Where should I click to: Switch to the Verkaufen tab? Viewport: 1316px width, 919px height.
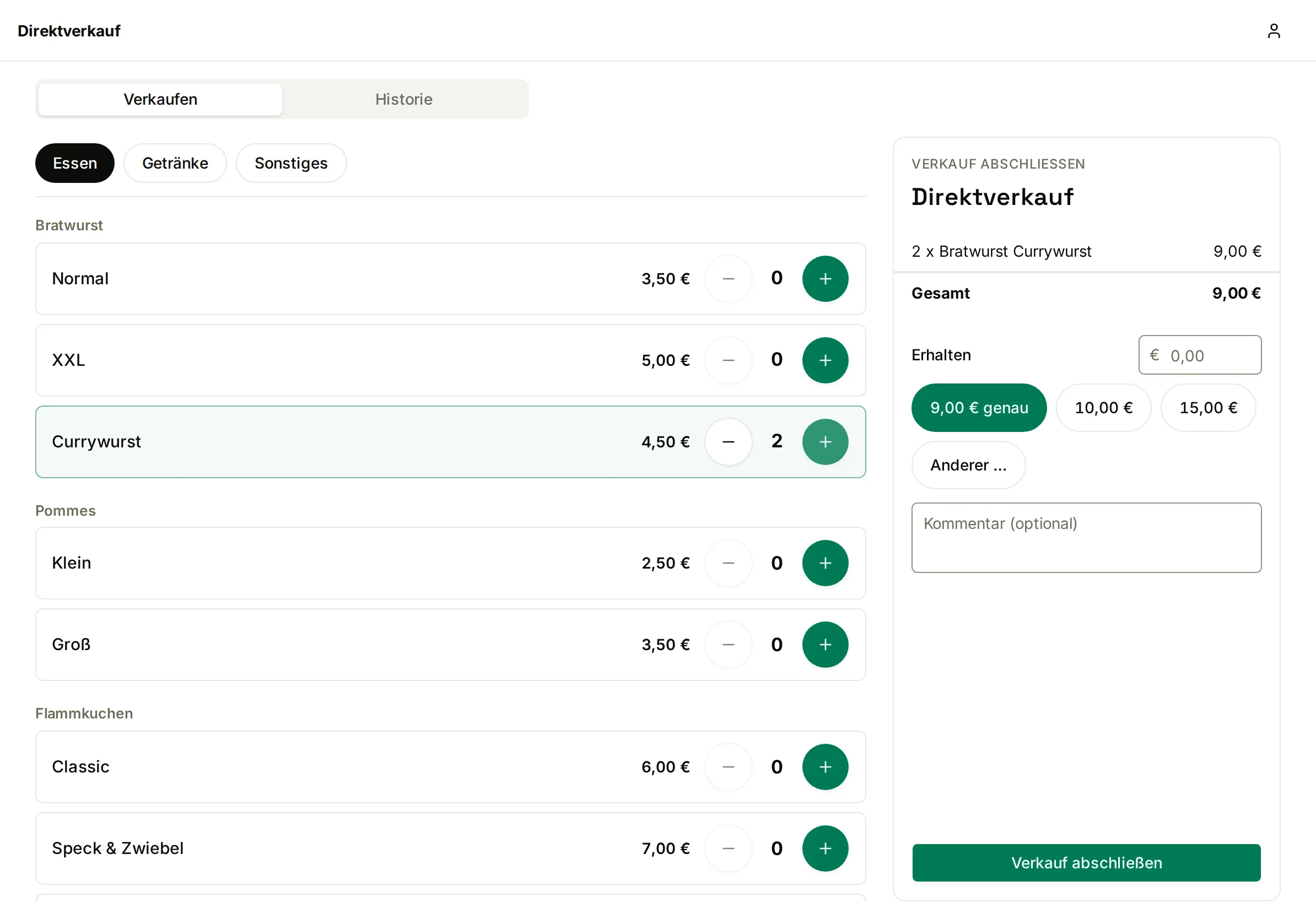coord(160,99)
